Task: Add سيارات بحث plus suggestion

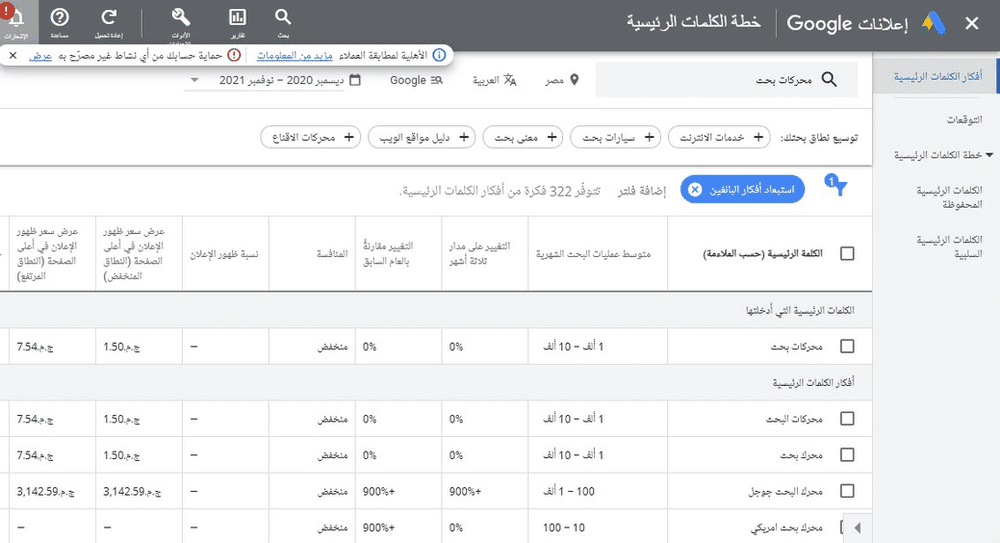Action: tap(649, 137)
